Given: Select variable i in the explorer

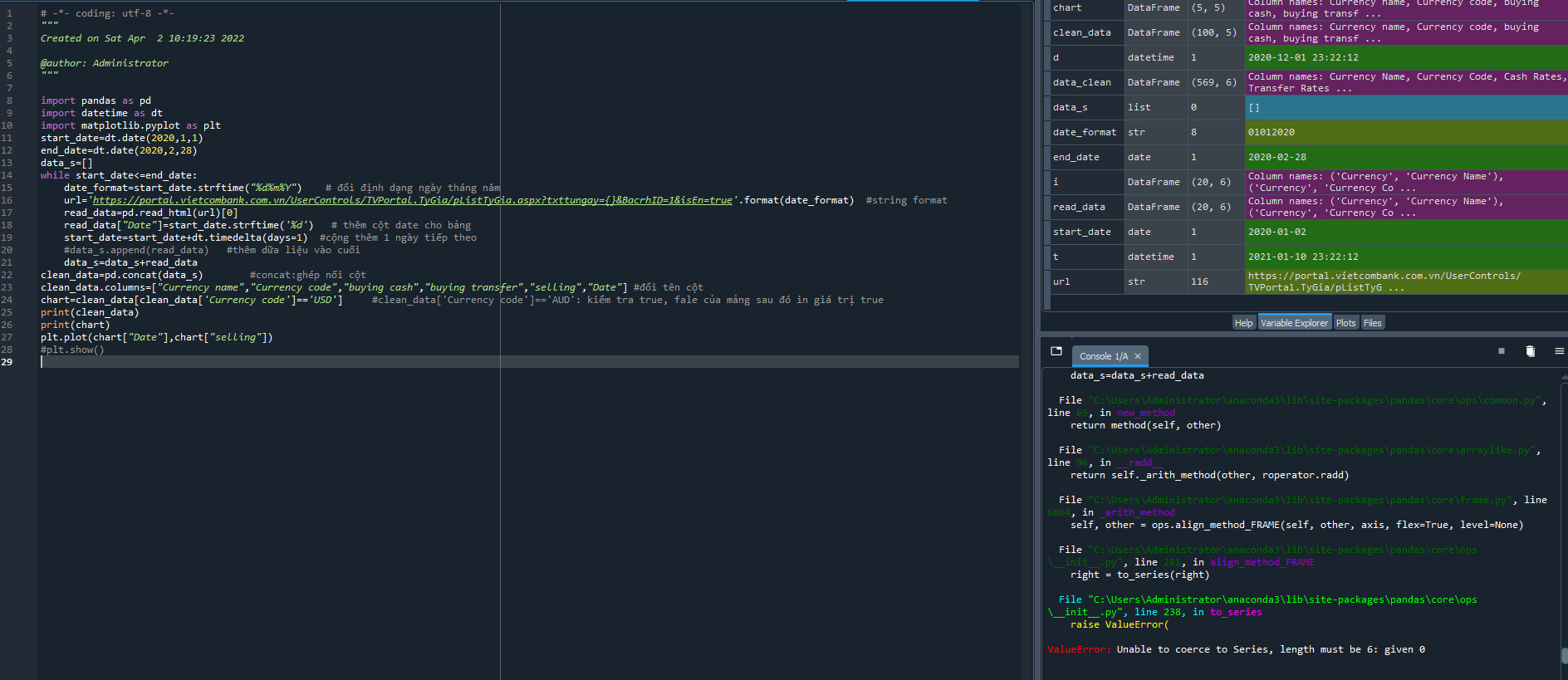Looking at the screenshot, I should pos(1056,182).
